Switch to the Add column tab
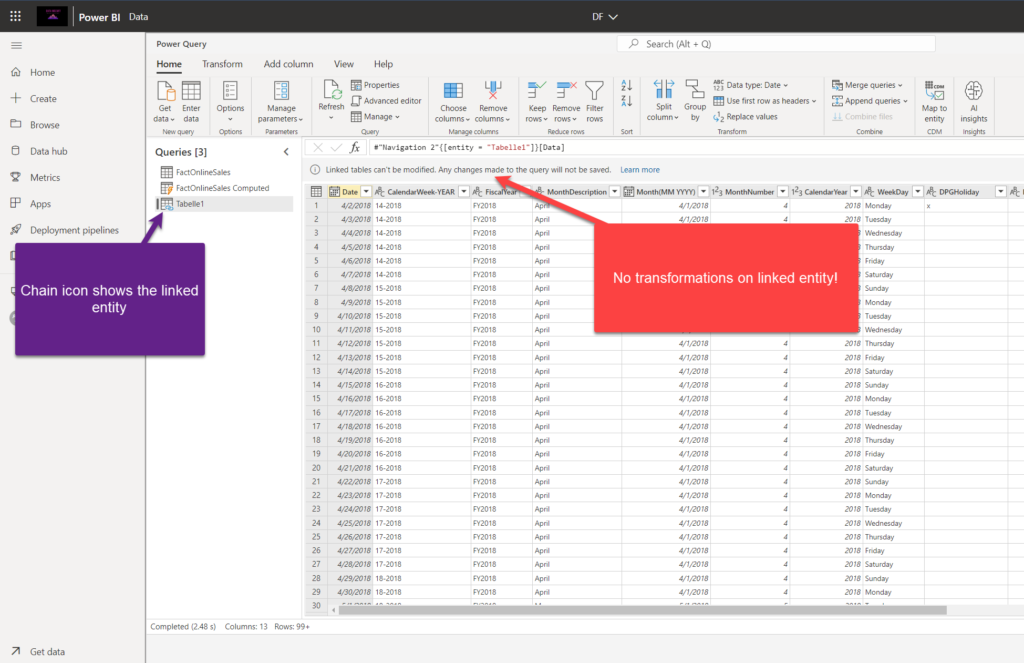Screen dimensions: 1024x663 (x=288, y=64)
